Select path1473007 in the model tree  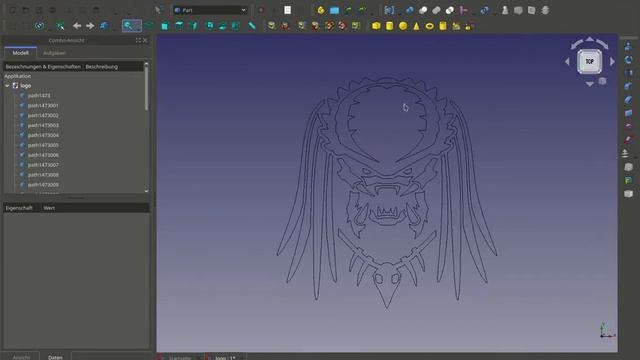(43, 165)
